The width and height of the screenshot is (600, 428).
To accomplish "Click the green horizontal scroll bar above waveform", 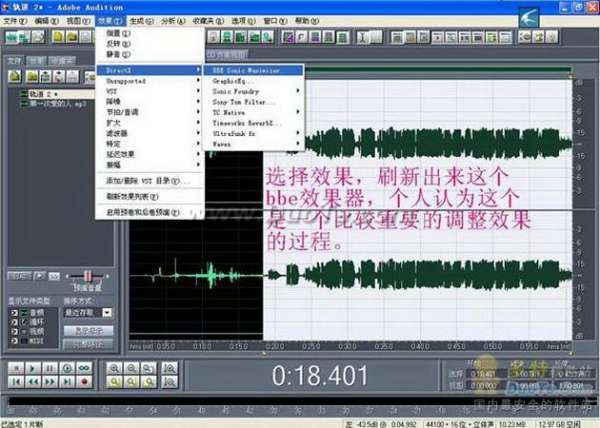I will [x=437, y=70].
